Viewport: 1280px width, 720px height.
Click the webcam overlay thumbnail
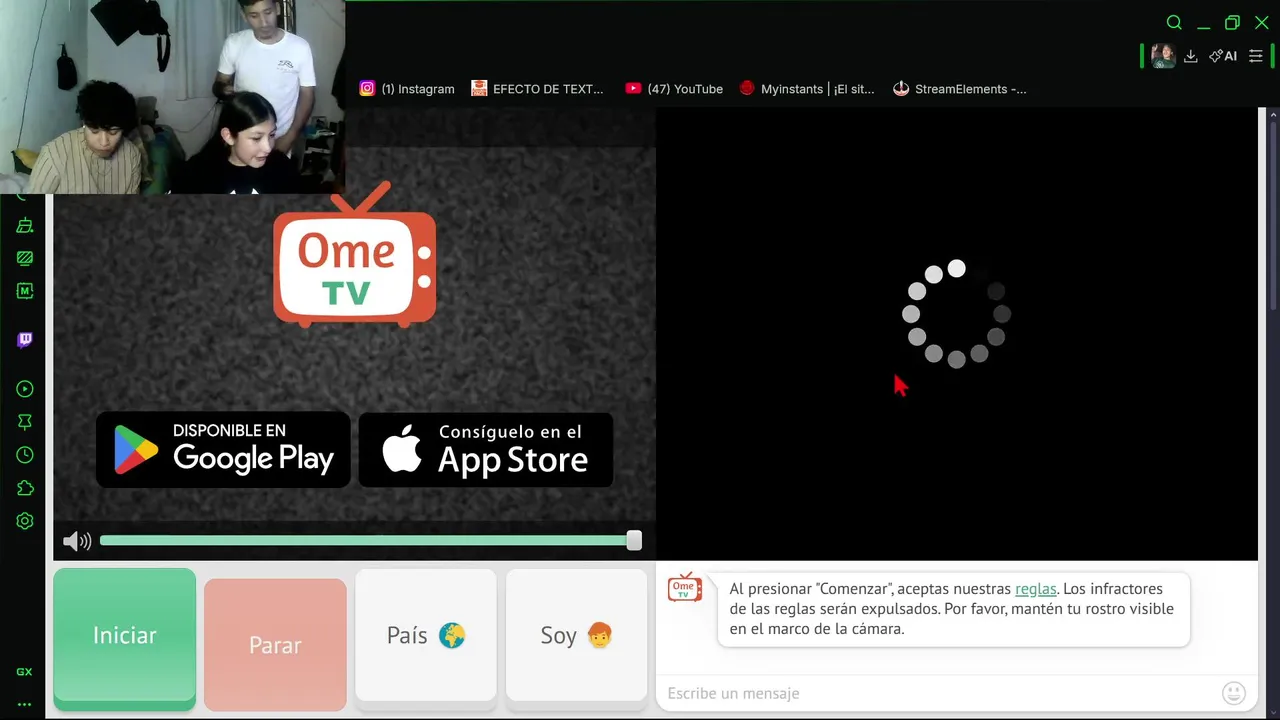point(172,97)
